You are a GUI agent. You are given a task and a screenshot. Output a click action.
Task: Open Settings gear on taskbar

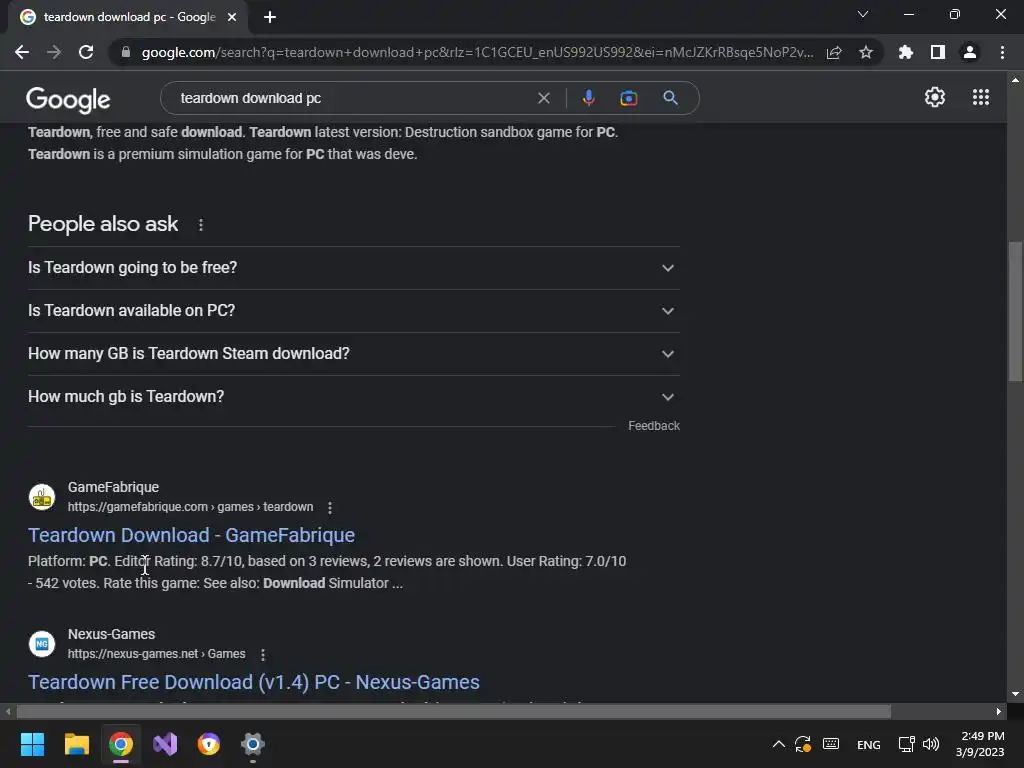point(252,744)
